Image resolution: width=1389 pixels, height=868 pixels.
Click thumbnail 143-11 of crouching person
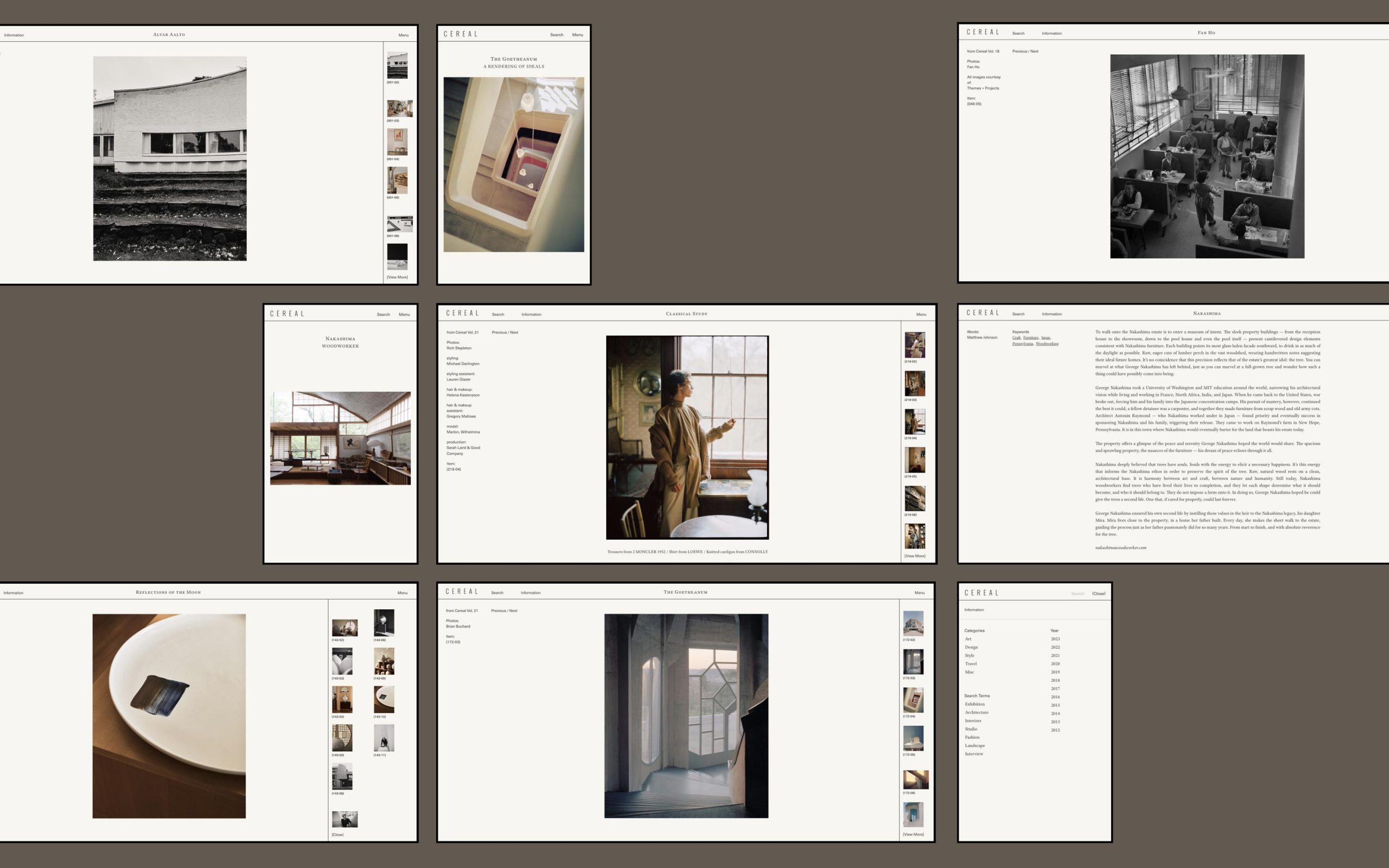(x=384, y=738)
